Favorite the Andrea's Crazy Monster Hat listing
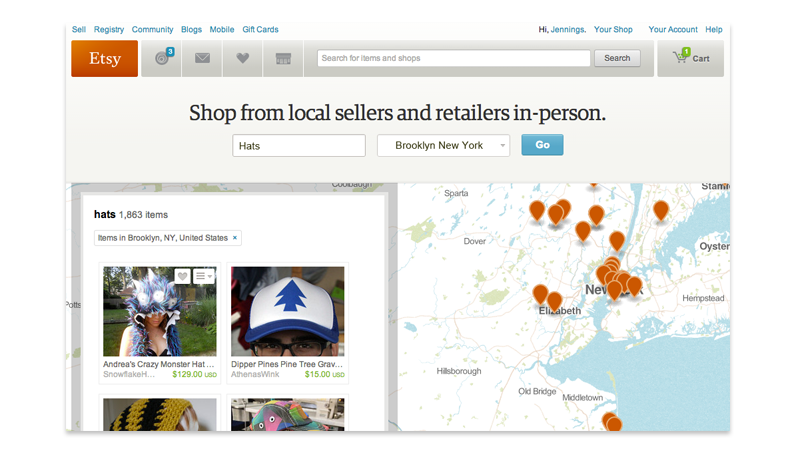 pyautogui.click(x=182, y=276)
